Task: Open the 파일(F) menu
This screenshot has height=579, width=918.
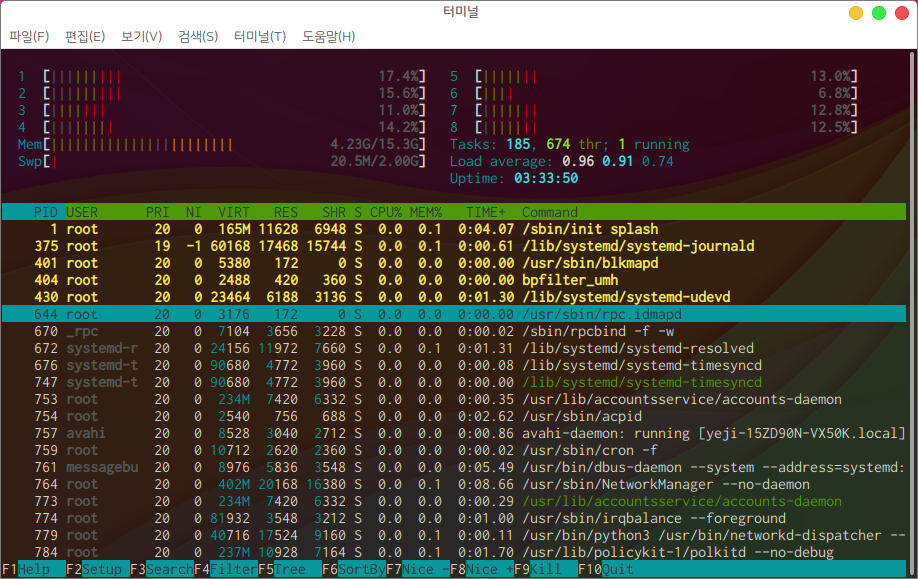Action: (x=29, y=37)
